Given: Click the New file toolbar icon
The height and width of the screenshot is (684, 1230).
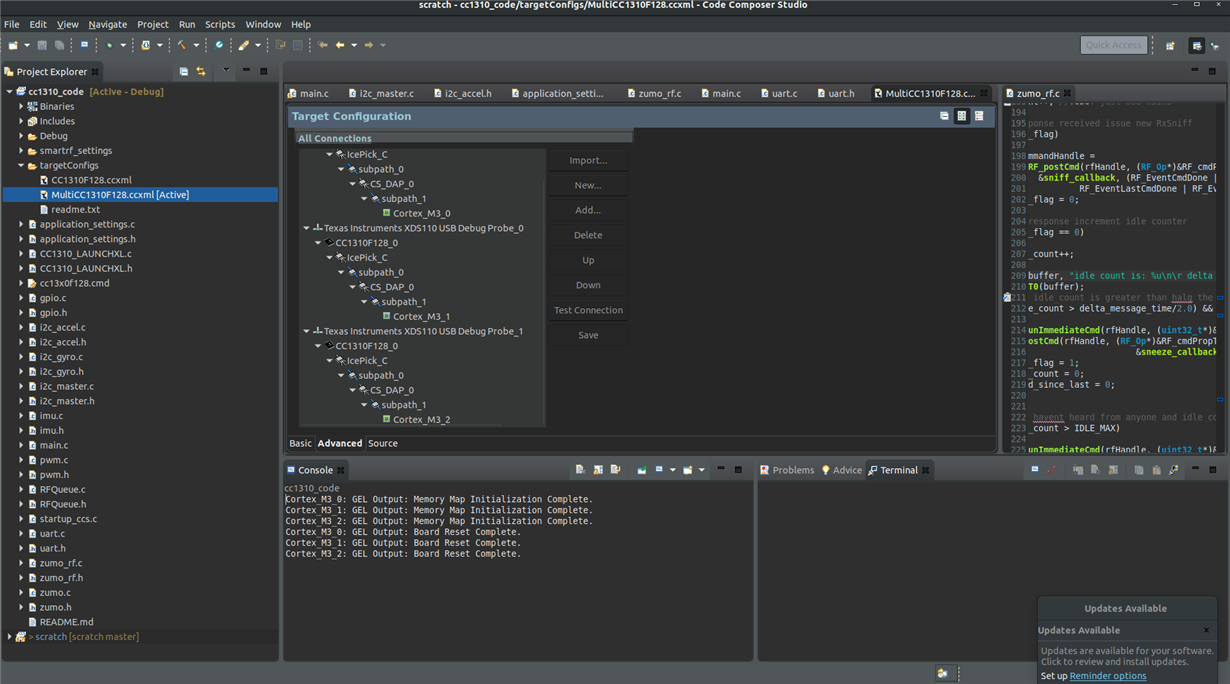Looking at the screenshot, I should click(x=13, y=45).
